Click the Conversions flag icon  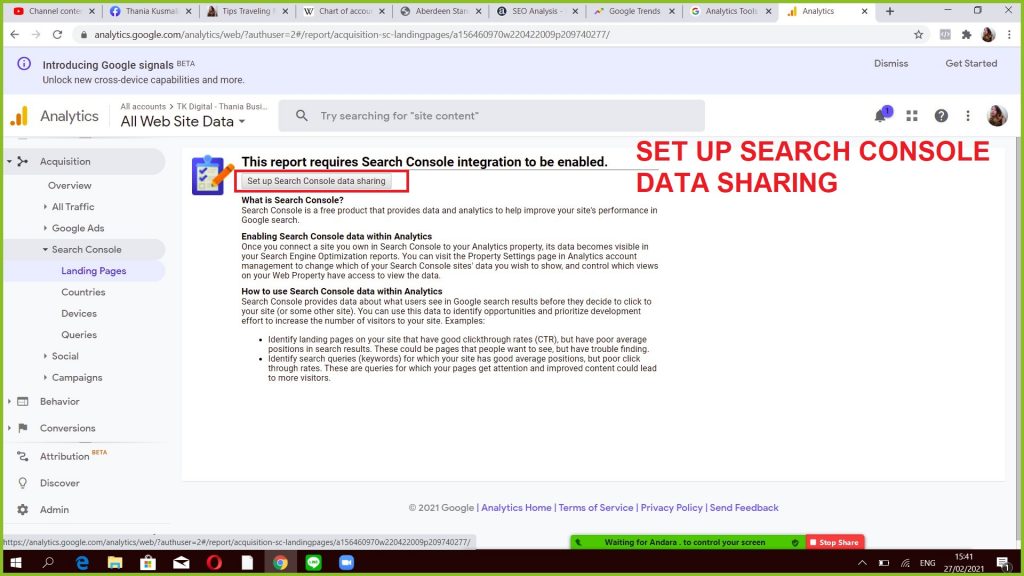[x=22, y=428]
